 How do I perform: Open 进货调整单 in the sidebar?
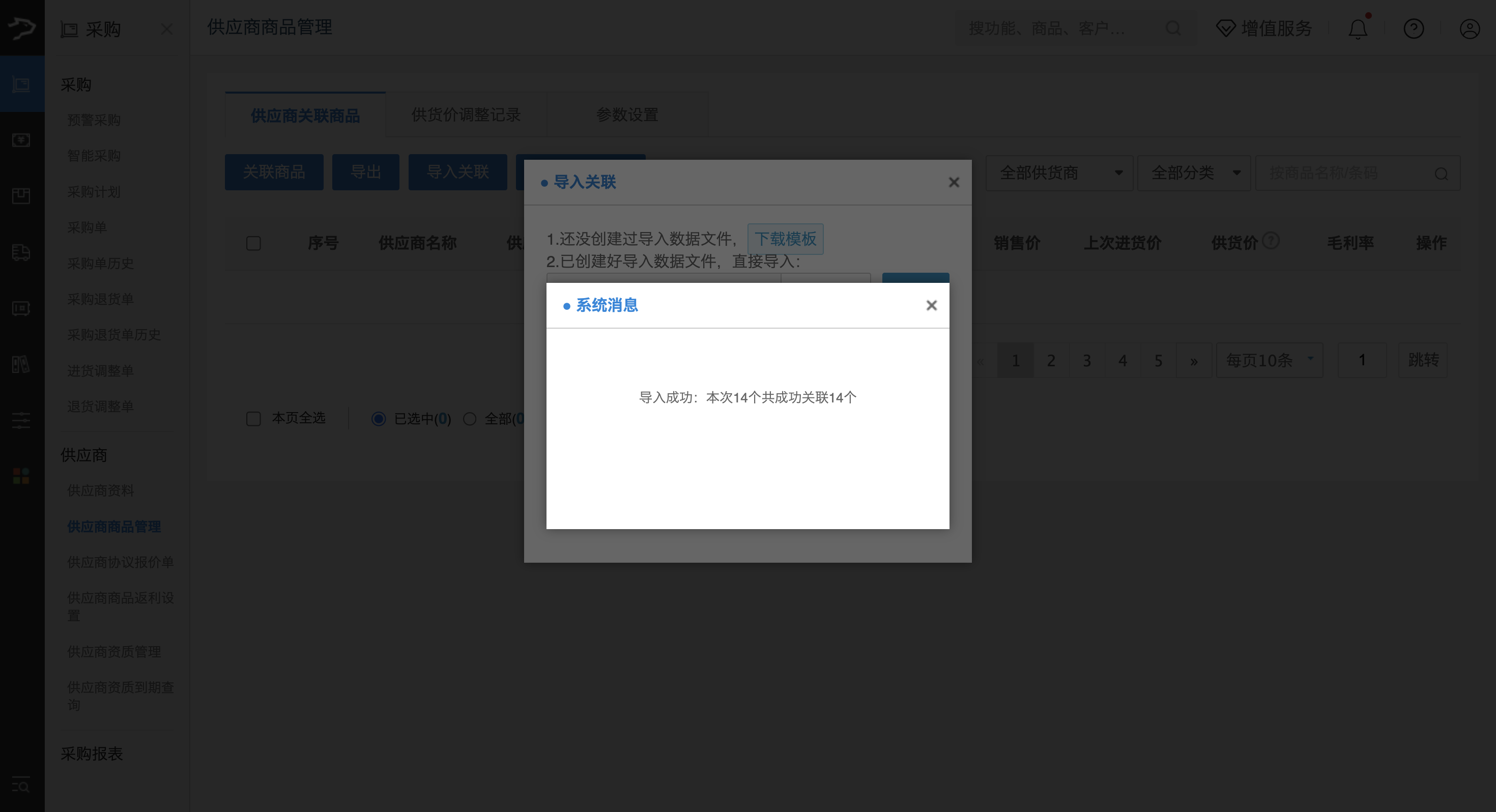100,370
